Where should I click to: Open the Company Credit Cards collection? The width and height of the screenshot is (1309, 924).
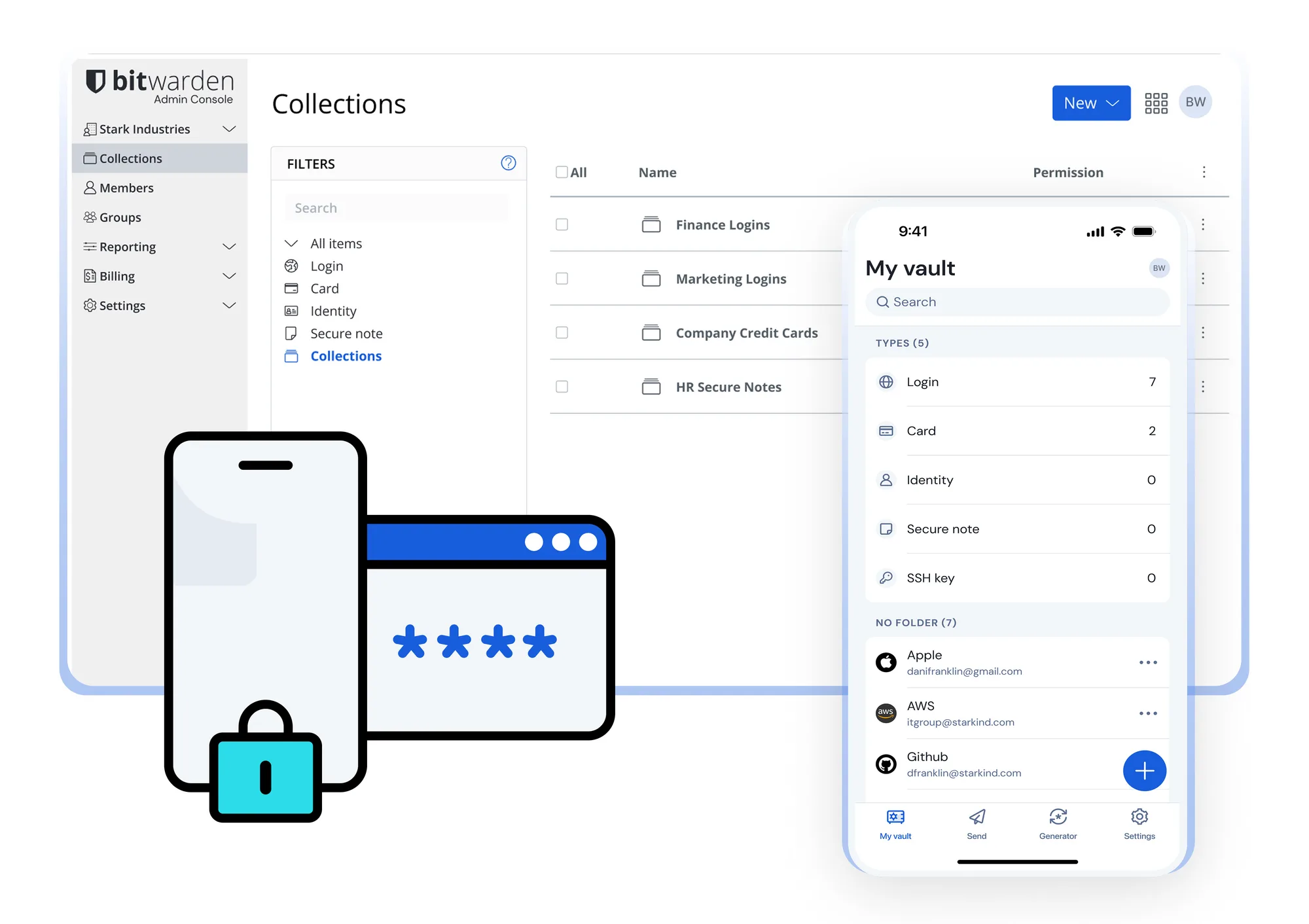pos(747,332)
